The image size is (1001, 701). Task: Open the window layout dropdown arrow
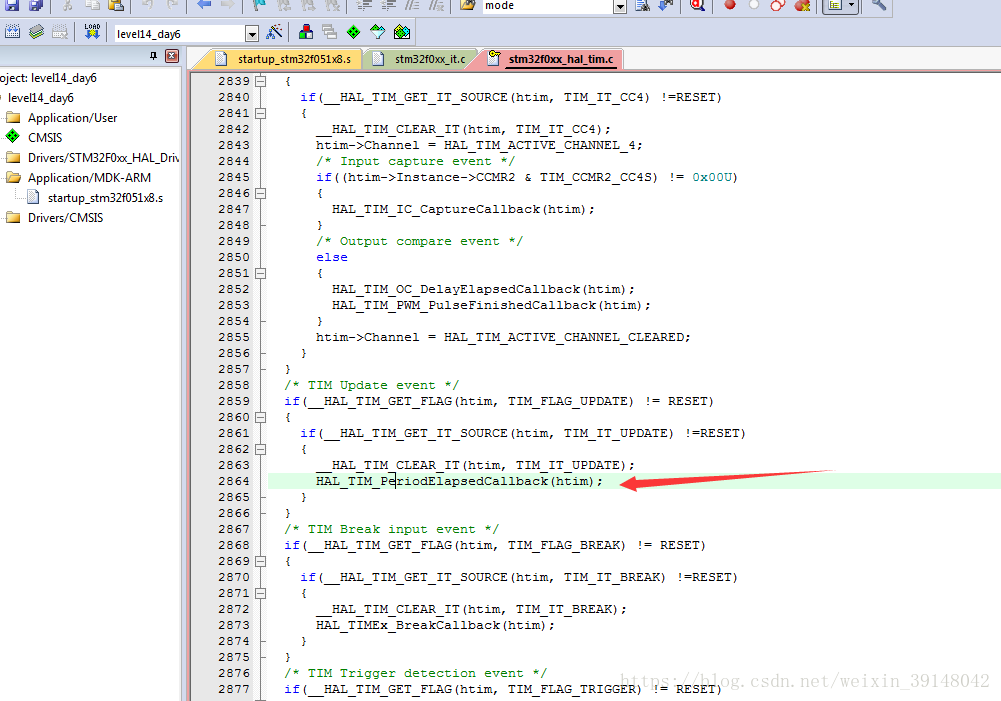pyautogui.click(x=851, y=5)
